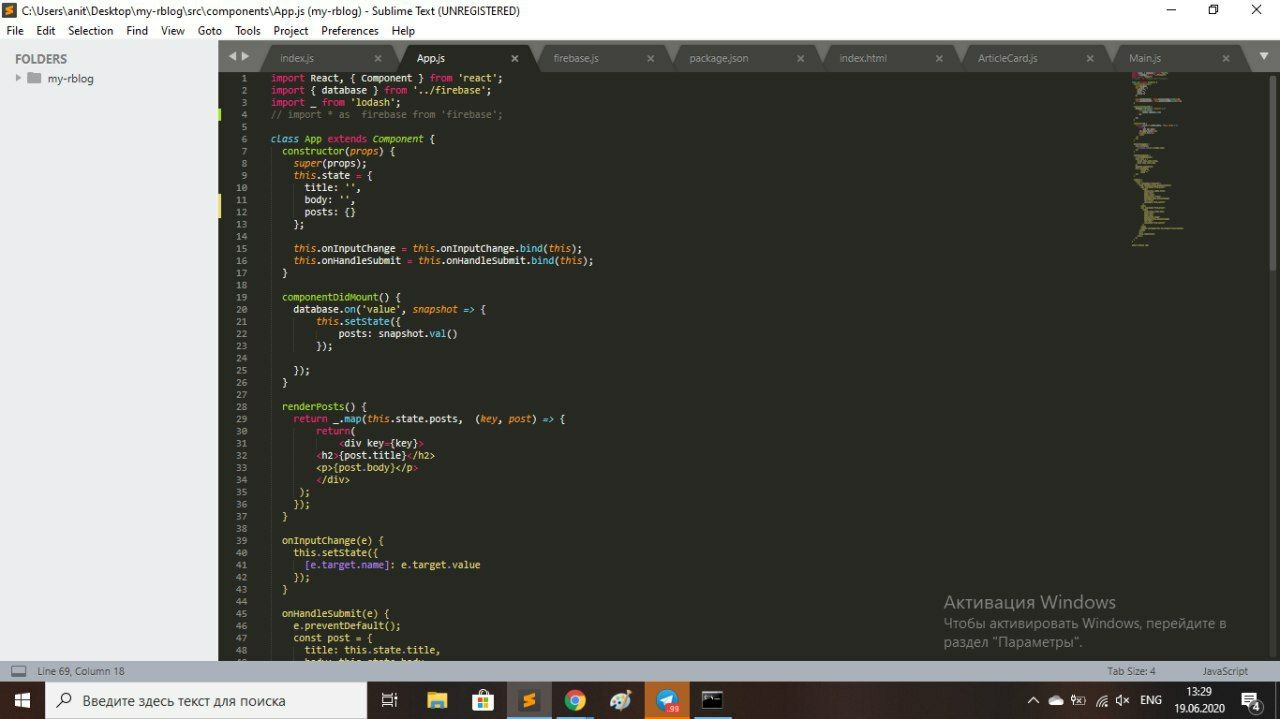This screenshot has height=719, width=1280.
Task: Open File Explorer from the taskbar
Action: point(437,700)
